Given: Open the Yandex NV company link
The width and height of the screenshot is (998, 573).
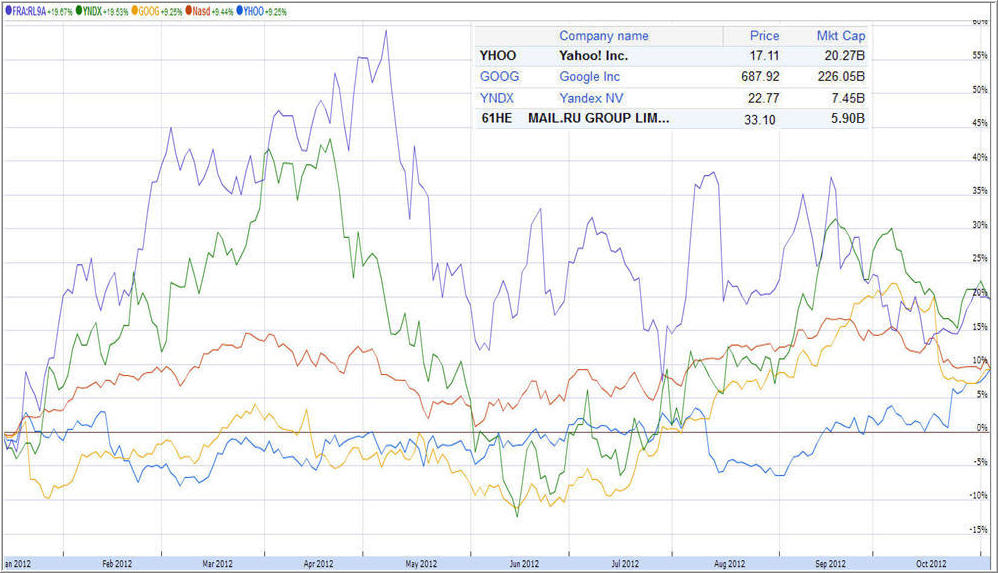Looking at the screenshot, I should 591,98.
